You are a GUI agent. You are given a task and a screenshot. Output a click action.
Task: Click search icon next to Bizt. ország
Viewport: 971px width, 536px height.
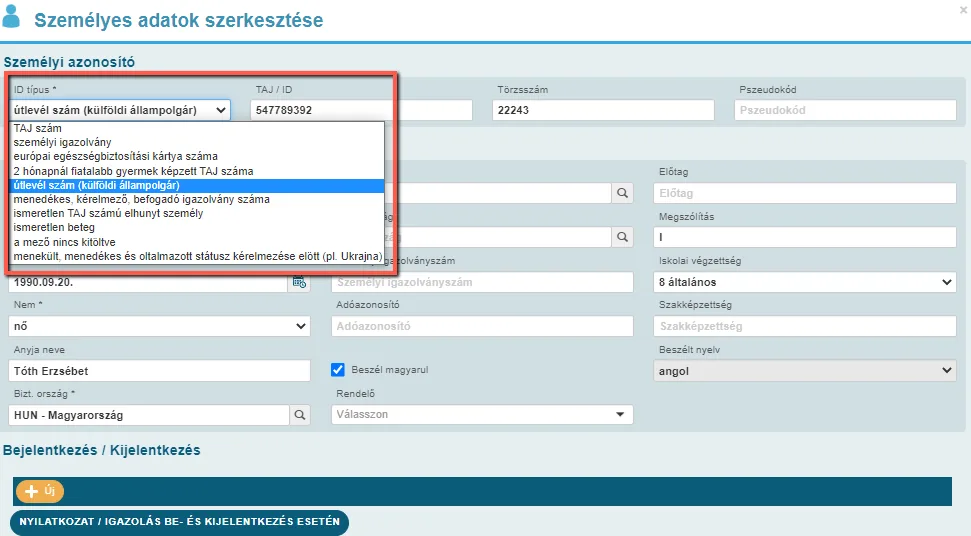300,415
